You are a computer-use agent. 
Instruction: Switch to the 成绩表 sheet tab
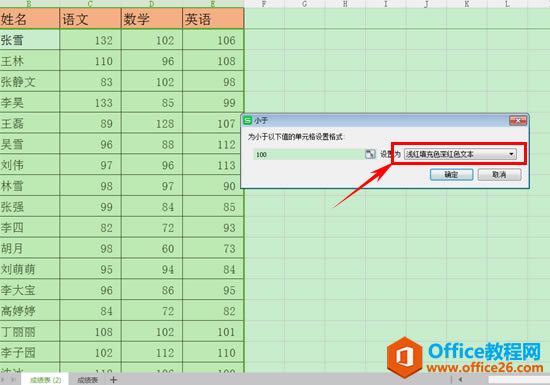coord(87,380)
